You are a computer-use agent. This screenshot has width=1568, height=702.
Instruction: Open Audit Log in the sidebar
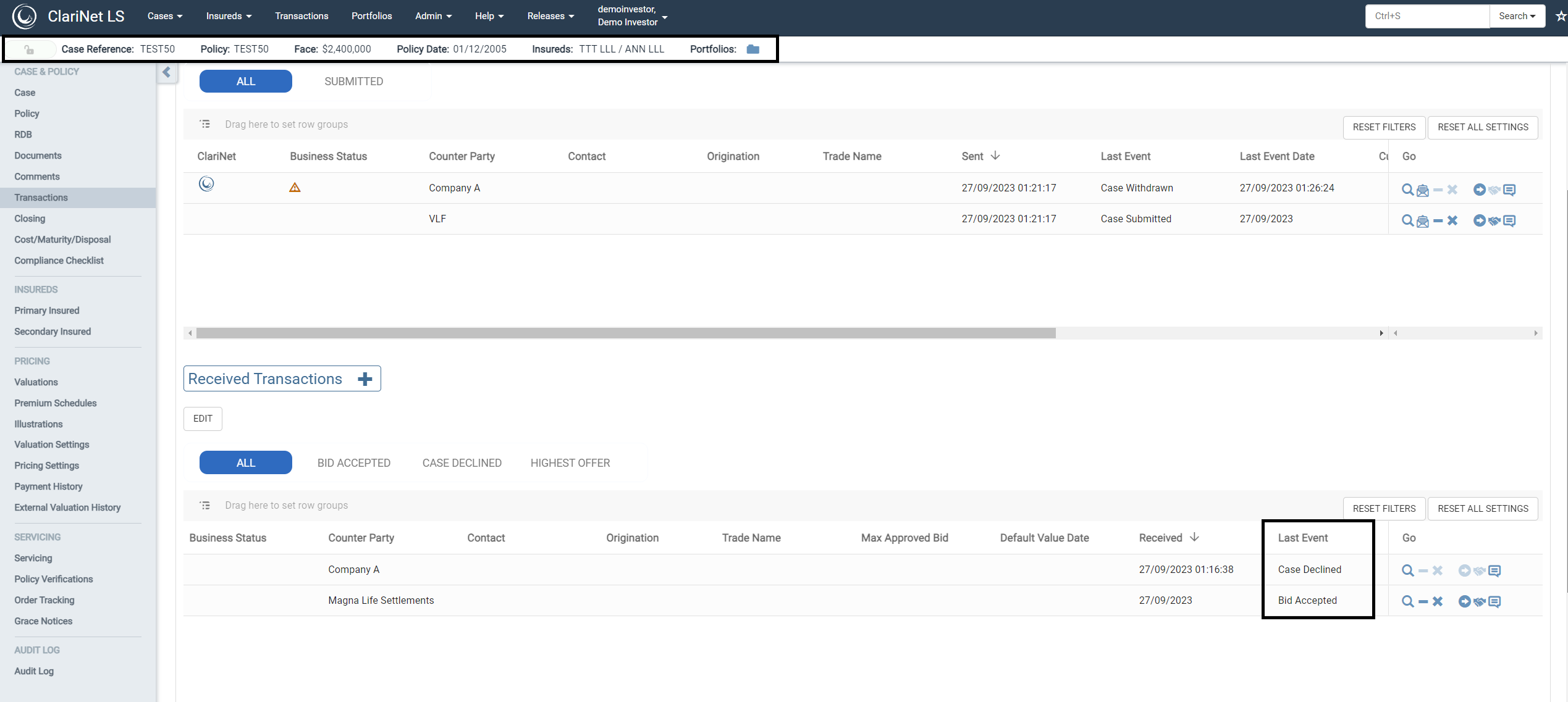point(34,671)
